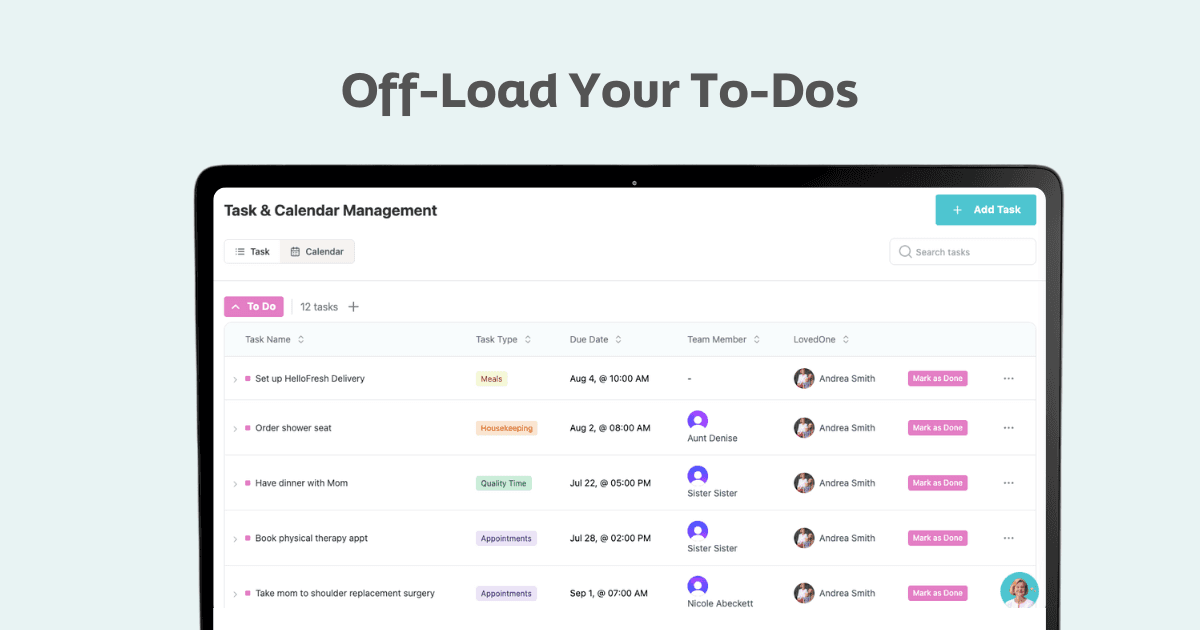
Task: Click the Appointments task type label
Action: 506,537
